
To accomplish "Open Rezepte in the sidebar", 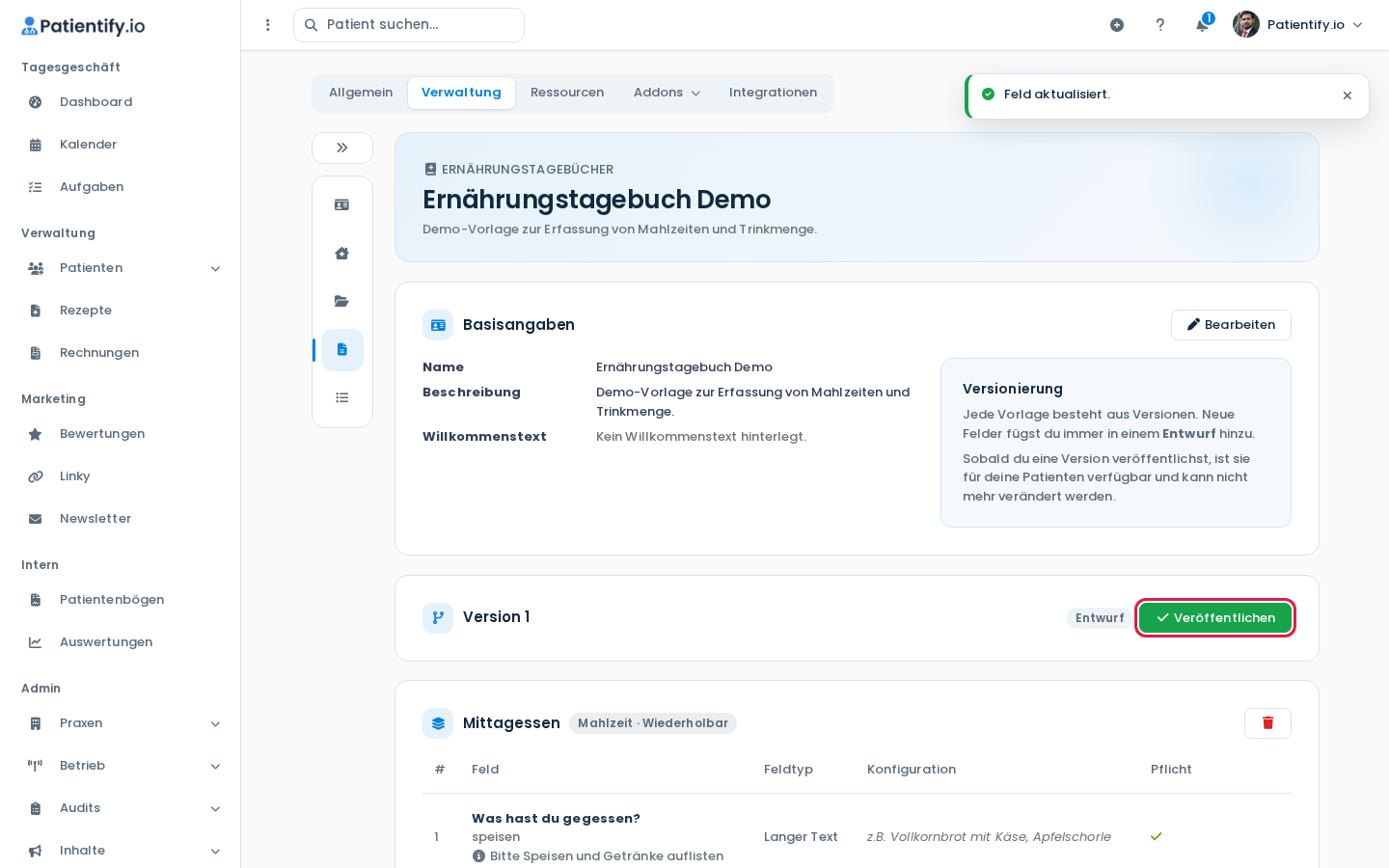I will (120, 311).
